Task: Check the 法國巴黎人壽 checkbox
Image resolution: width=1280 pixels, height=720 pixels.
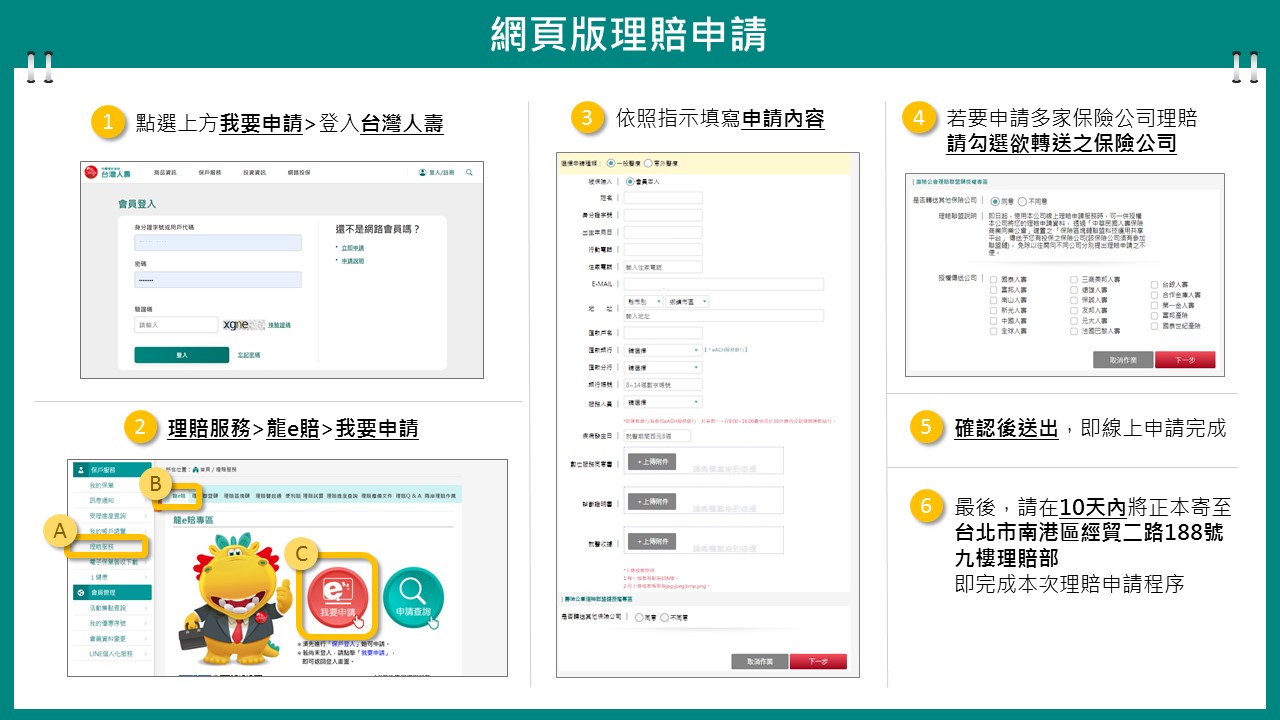Action: point(1074,331)
